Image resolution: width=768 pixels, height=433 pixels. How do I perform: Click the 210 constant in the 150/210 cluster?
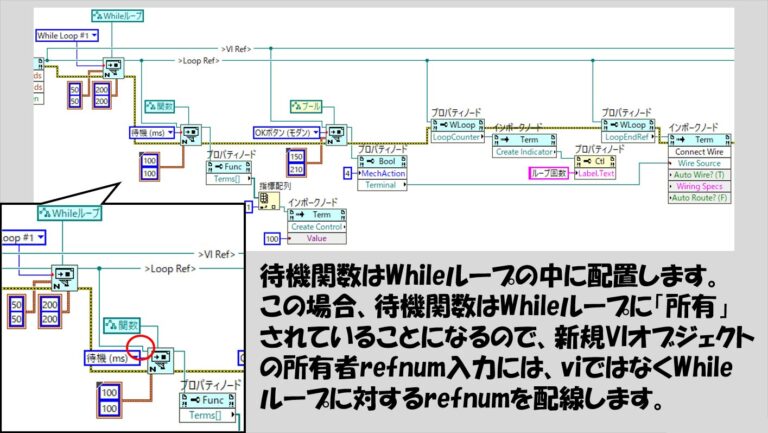coord(296,169)
